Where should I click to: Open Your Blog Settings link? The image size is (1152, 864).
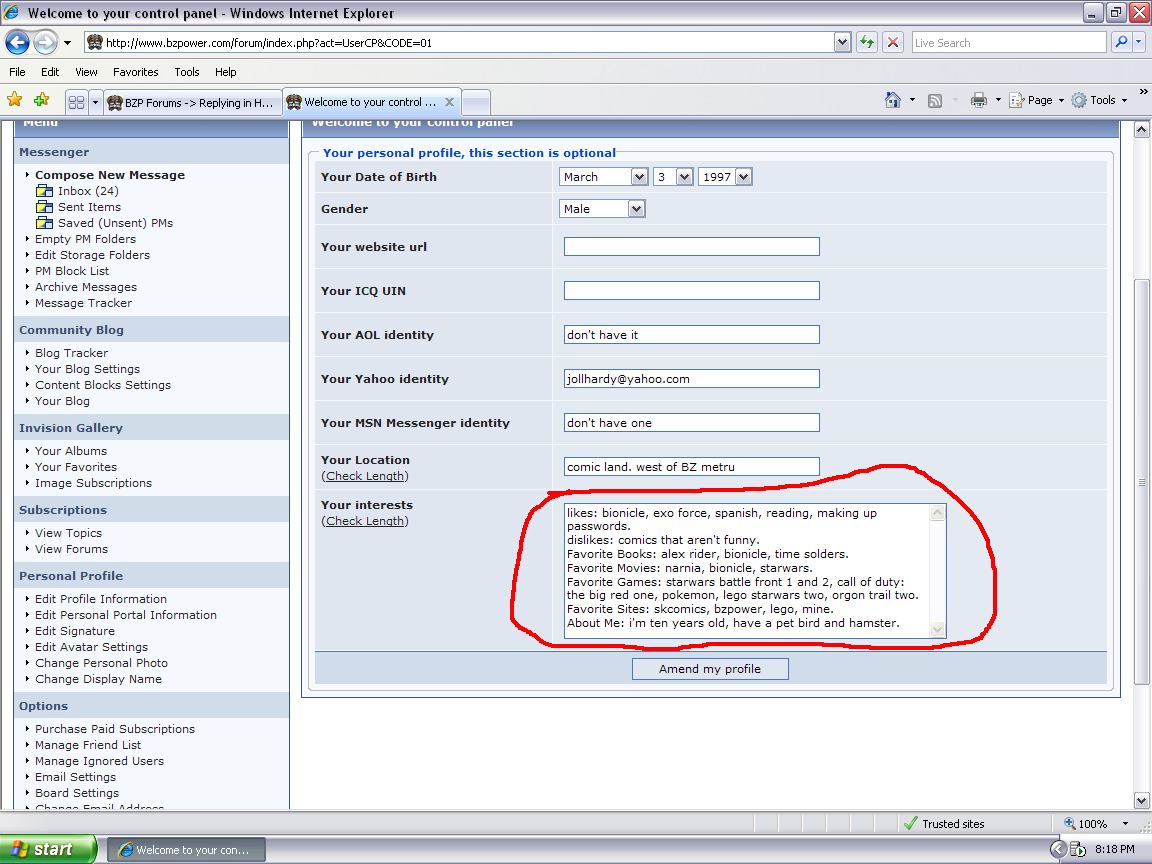[x=87, y=369]
